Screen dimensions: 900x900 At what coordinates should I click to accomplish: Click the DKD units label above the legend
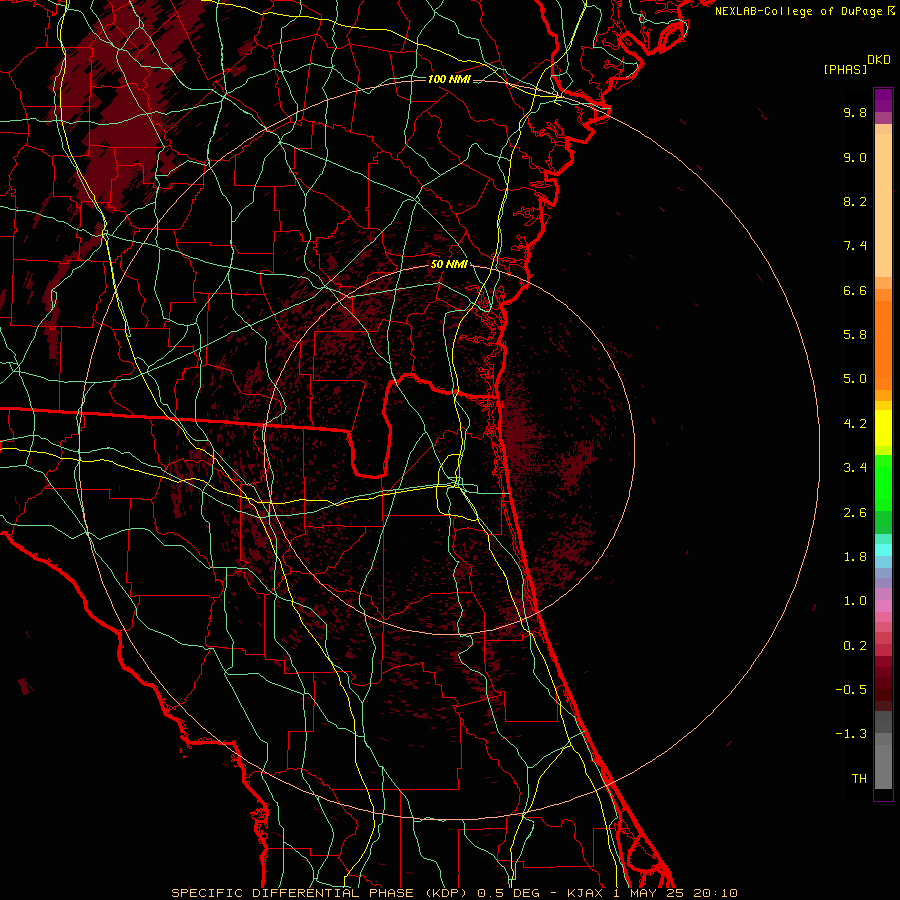[x=879, y=60]
